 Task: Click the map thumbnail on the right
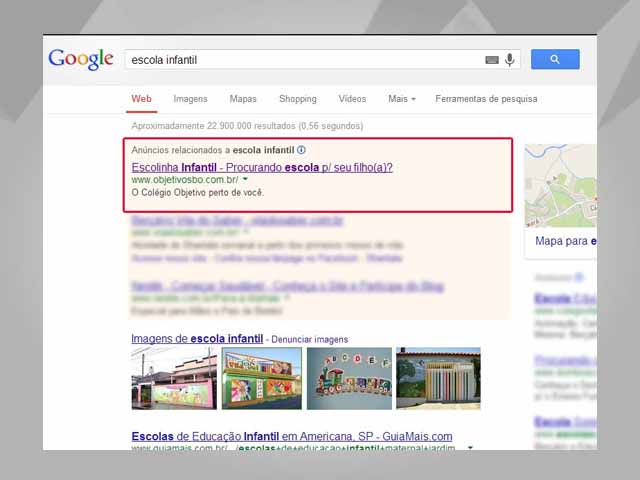[561, 186]
